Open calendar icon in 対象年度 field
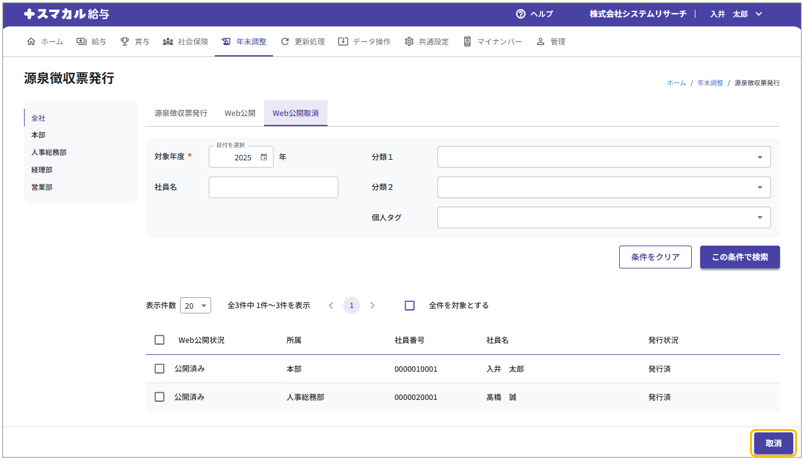The width and height of the screenshot is (804, 460). coord(264,157)
